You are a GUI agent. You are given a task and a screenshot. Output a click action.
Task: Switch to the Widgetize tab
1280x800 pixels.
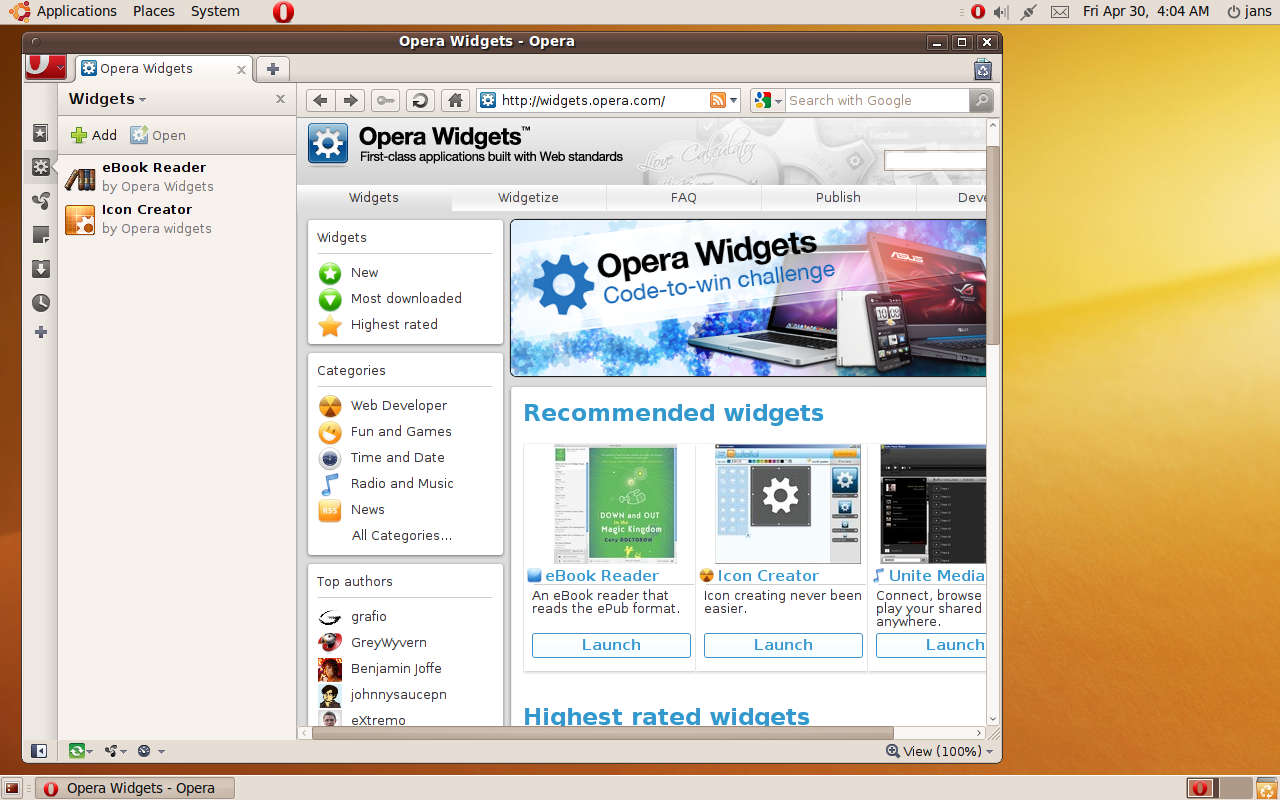528,198
